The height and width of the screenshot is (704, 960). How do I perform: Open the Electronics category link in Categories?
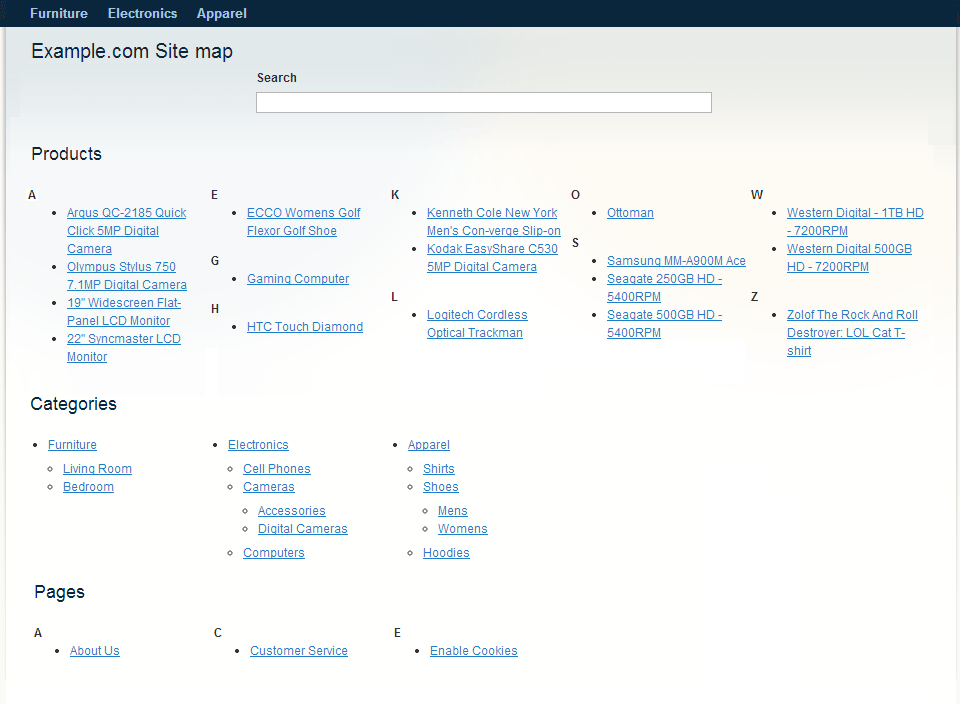tap(258, 445)
